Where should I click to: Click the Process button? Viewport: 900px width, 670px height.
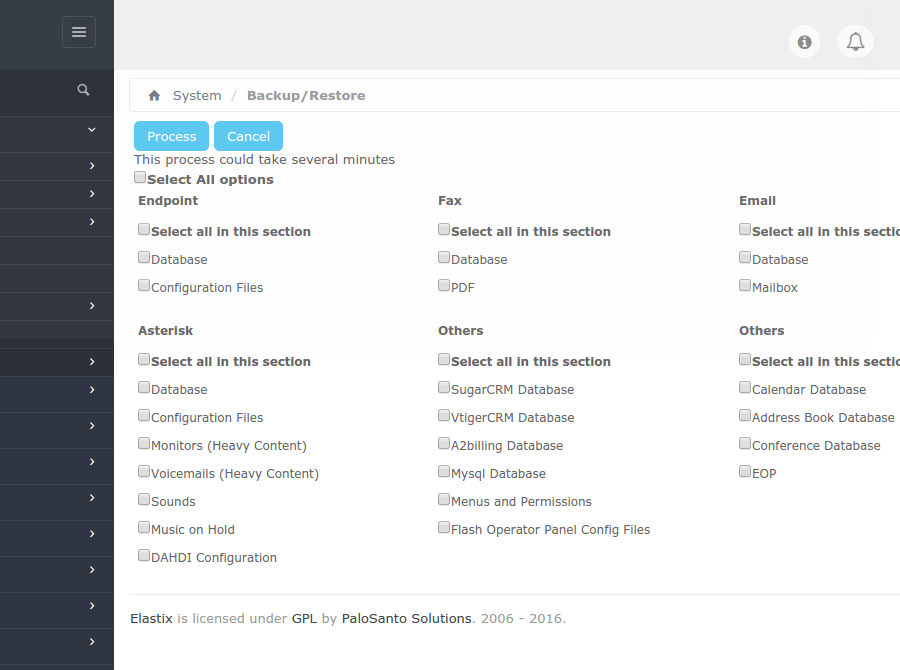point(171,136)
